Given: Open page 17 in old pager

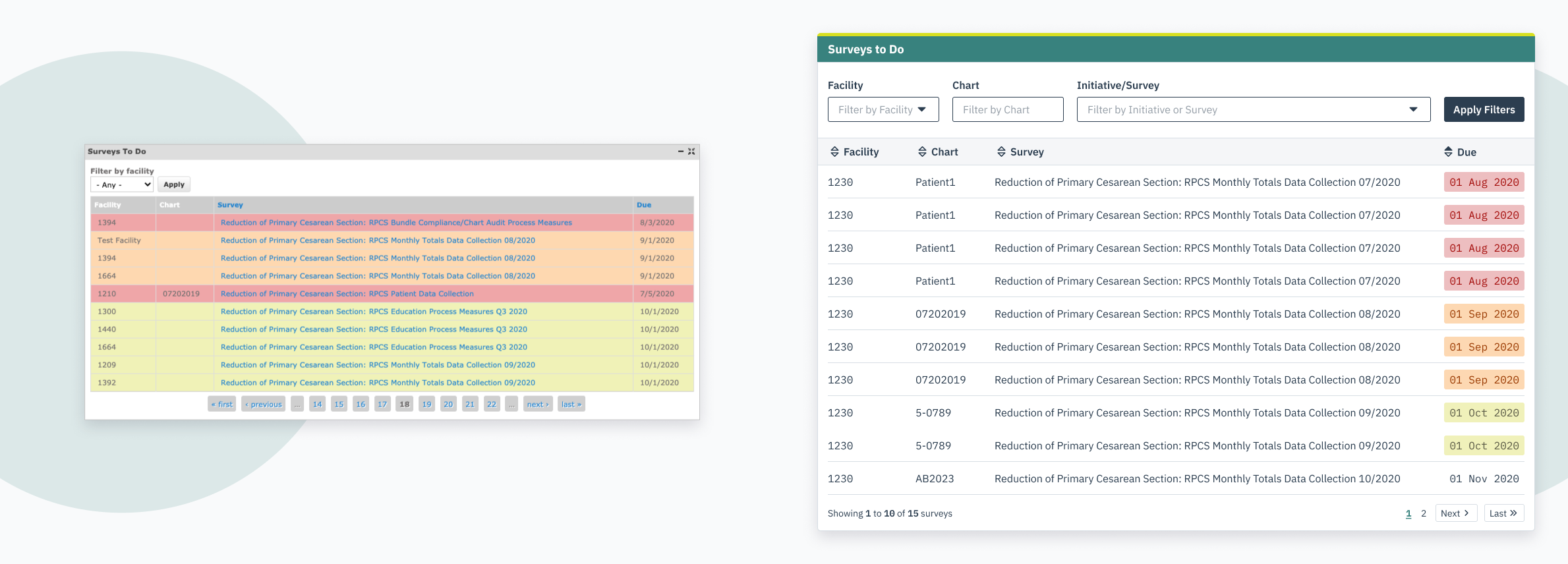Looking at the screenshot, I should coord(382,404).
